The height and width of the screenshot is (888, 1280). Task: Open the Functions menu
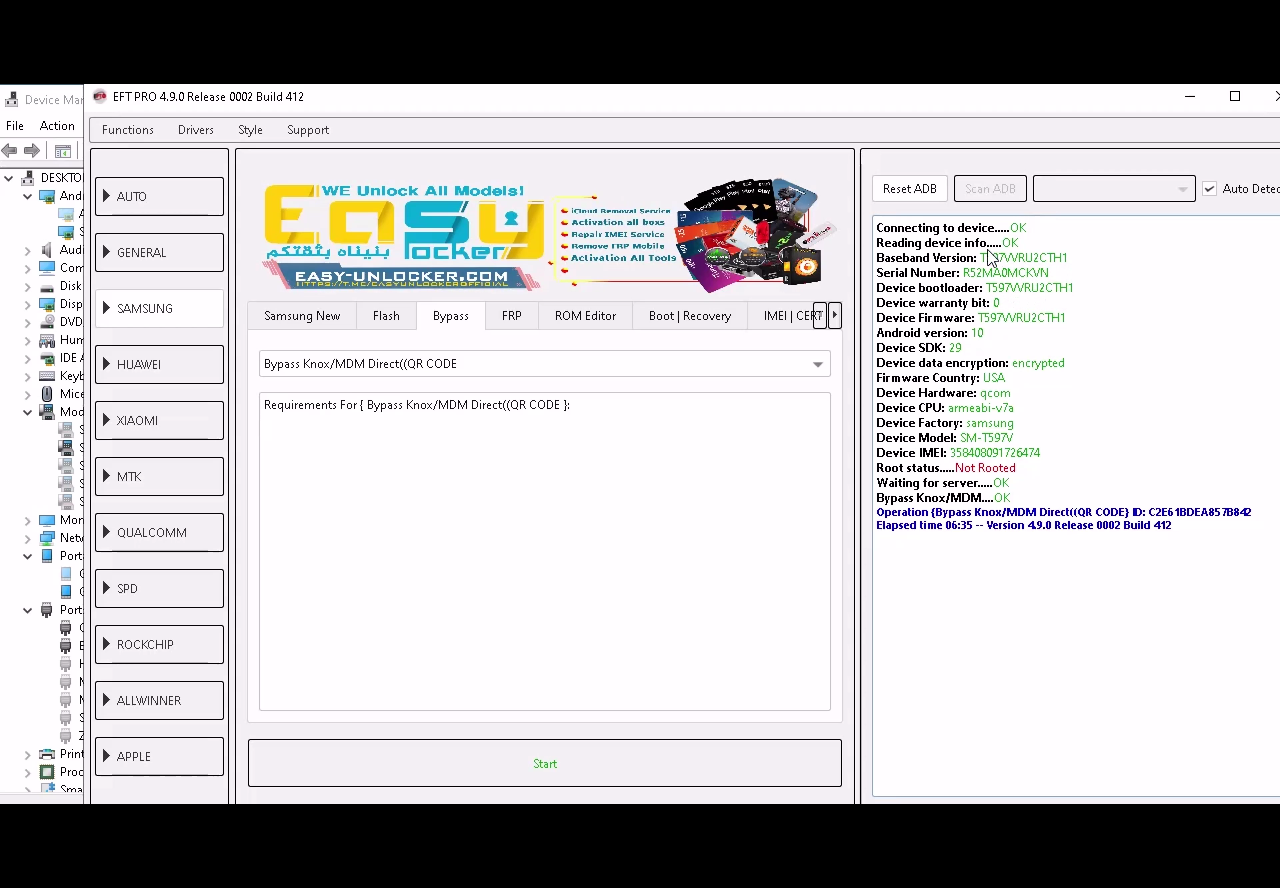(128, 130)
